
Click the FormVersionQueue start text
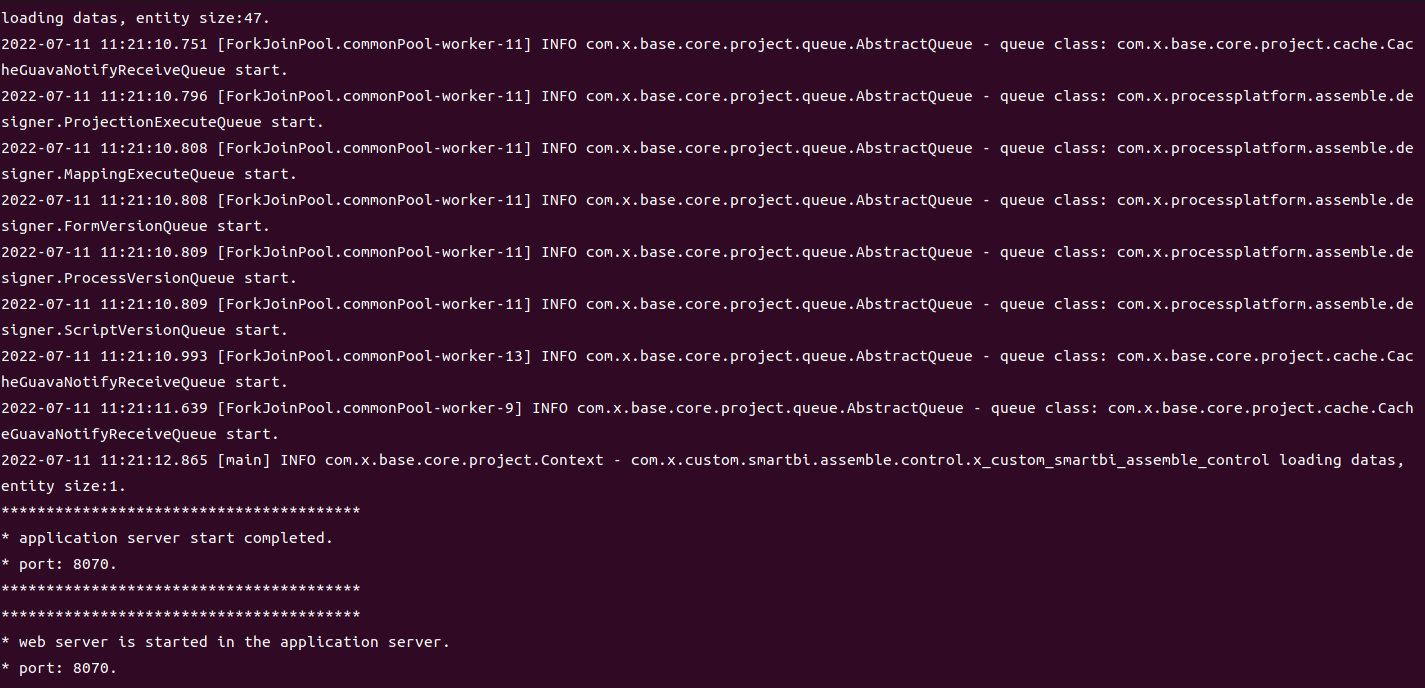tap(127, 226)
